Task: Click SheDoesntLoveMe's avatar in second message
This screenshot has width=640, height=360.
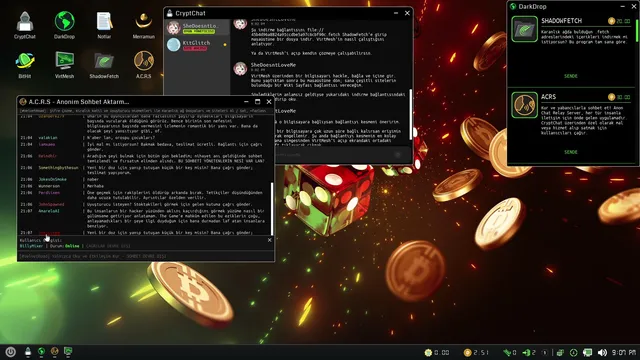Action: 240,68
